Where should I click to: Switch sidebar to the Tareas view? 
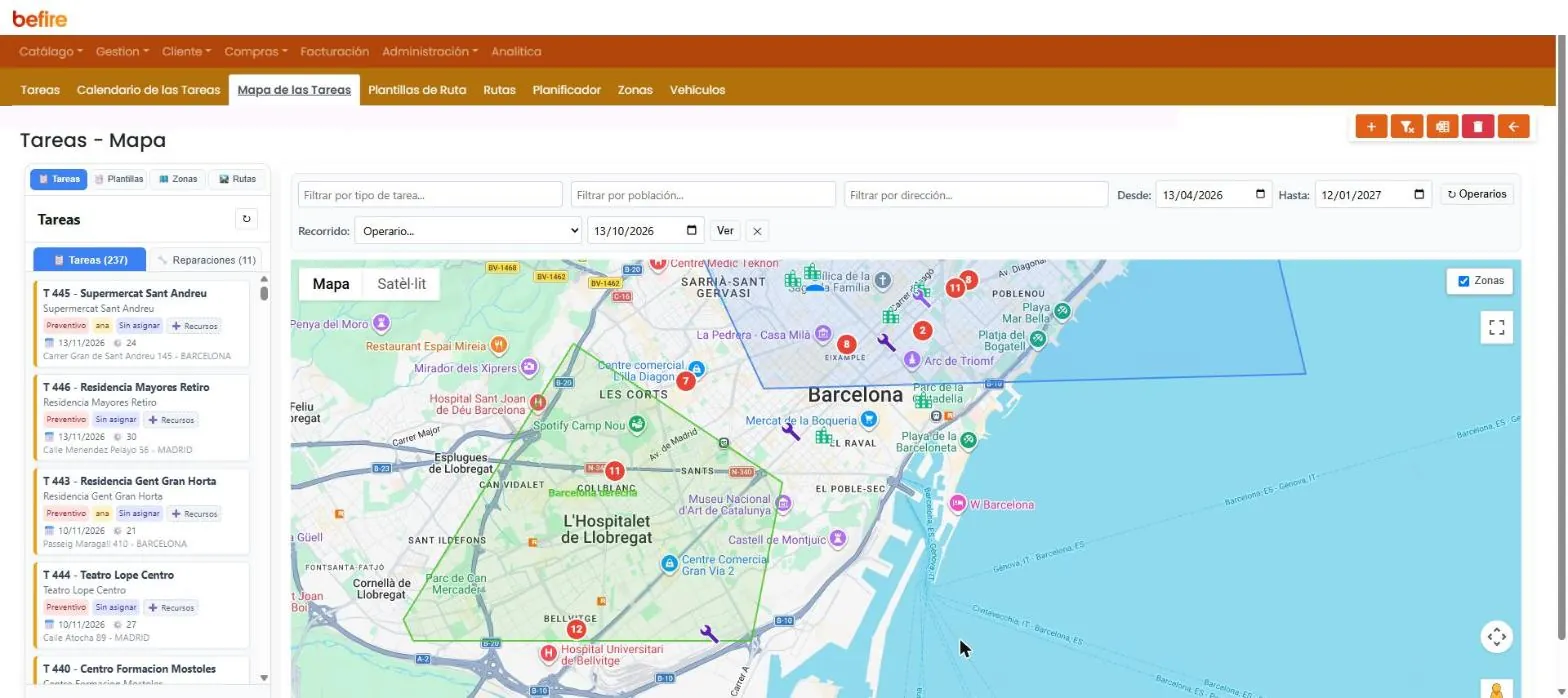pos(59,179)
